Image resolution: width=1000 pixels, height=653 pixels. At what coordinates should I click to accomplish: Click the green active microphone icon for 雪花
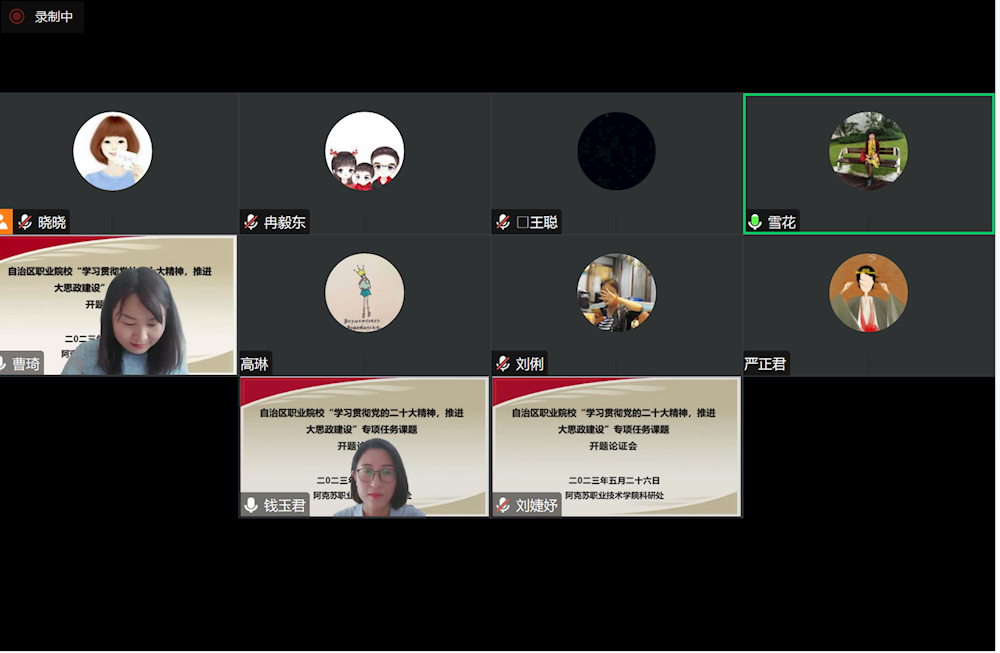point(755,222)
